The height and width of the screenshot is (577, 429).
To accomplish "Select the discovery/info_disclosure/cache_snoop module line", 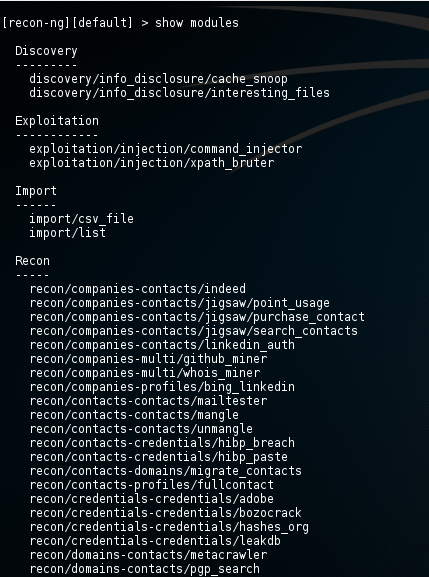I will click(159, 79).
